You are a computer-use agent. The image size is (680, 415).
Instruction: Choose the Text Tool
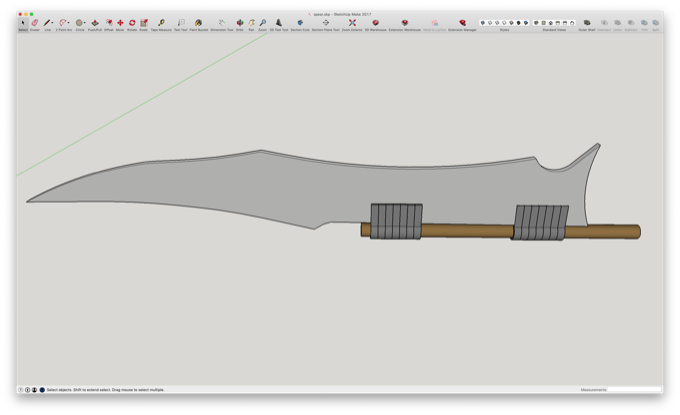click(181, 23)
